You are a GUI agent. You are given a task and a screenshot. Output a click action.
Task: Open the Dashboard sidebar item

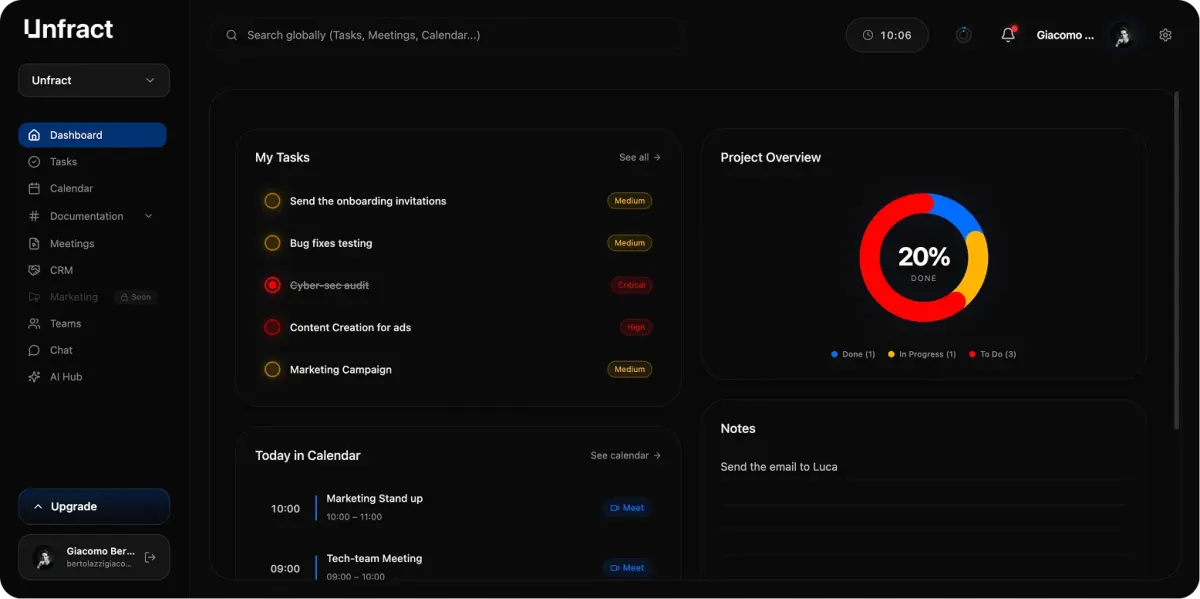(92, 135)
